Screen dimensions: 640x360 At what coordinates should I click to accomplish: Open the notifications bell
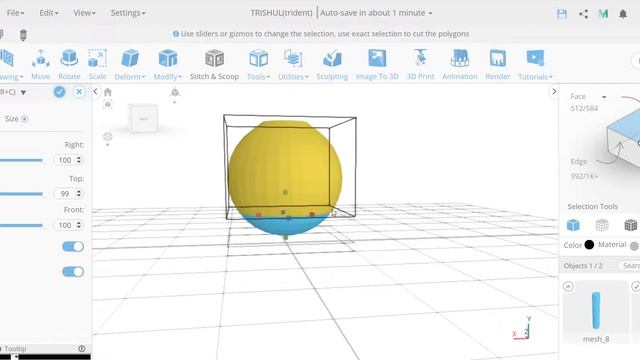click(x=623, y=14)
